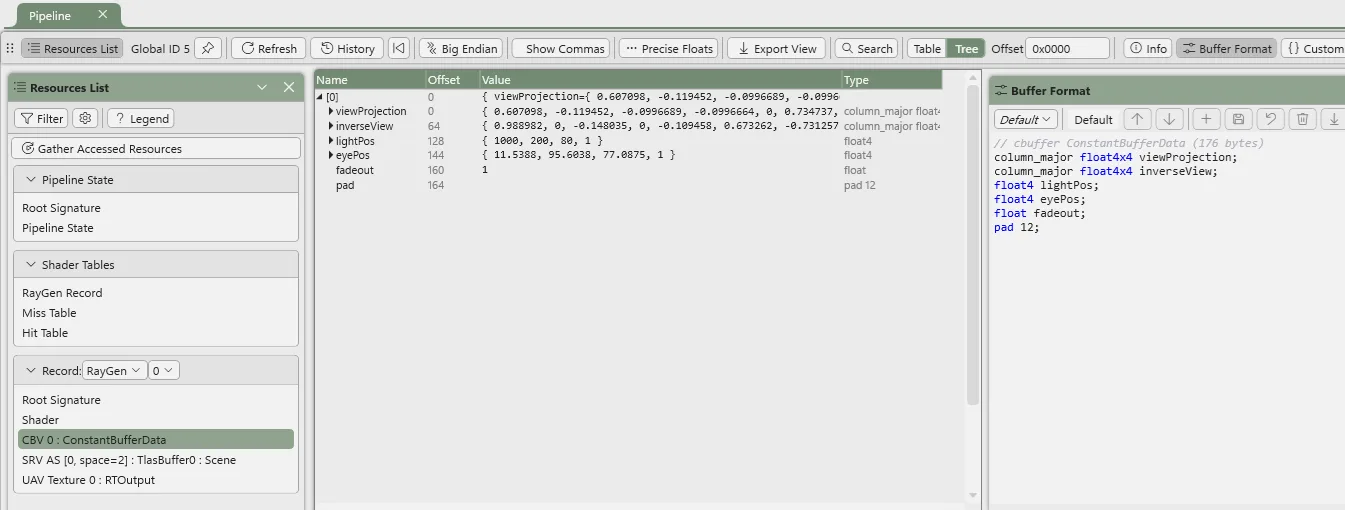
Task: Expand the viewProjection tree row
Action: click(331, 111)
